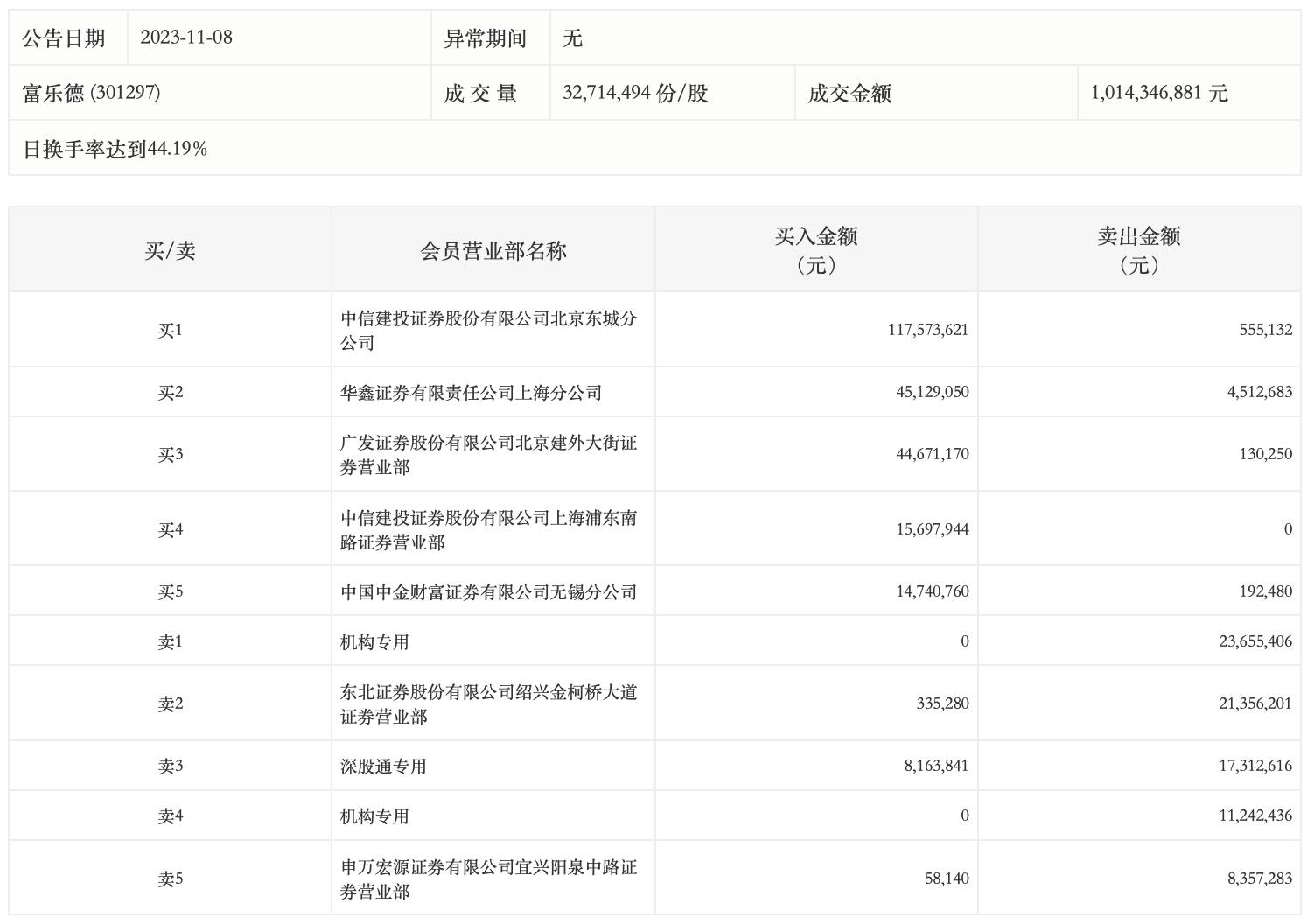The height and width of the screenshot is (924, 1307).
Task: Click 华鑫证券有限责任公司上海分公司 broker name
Action: coord(471,392)
